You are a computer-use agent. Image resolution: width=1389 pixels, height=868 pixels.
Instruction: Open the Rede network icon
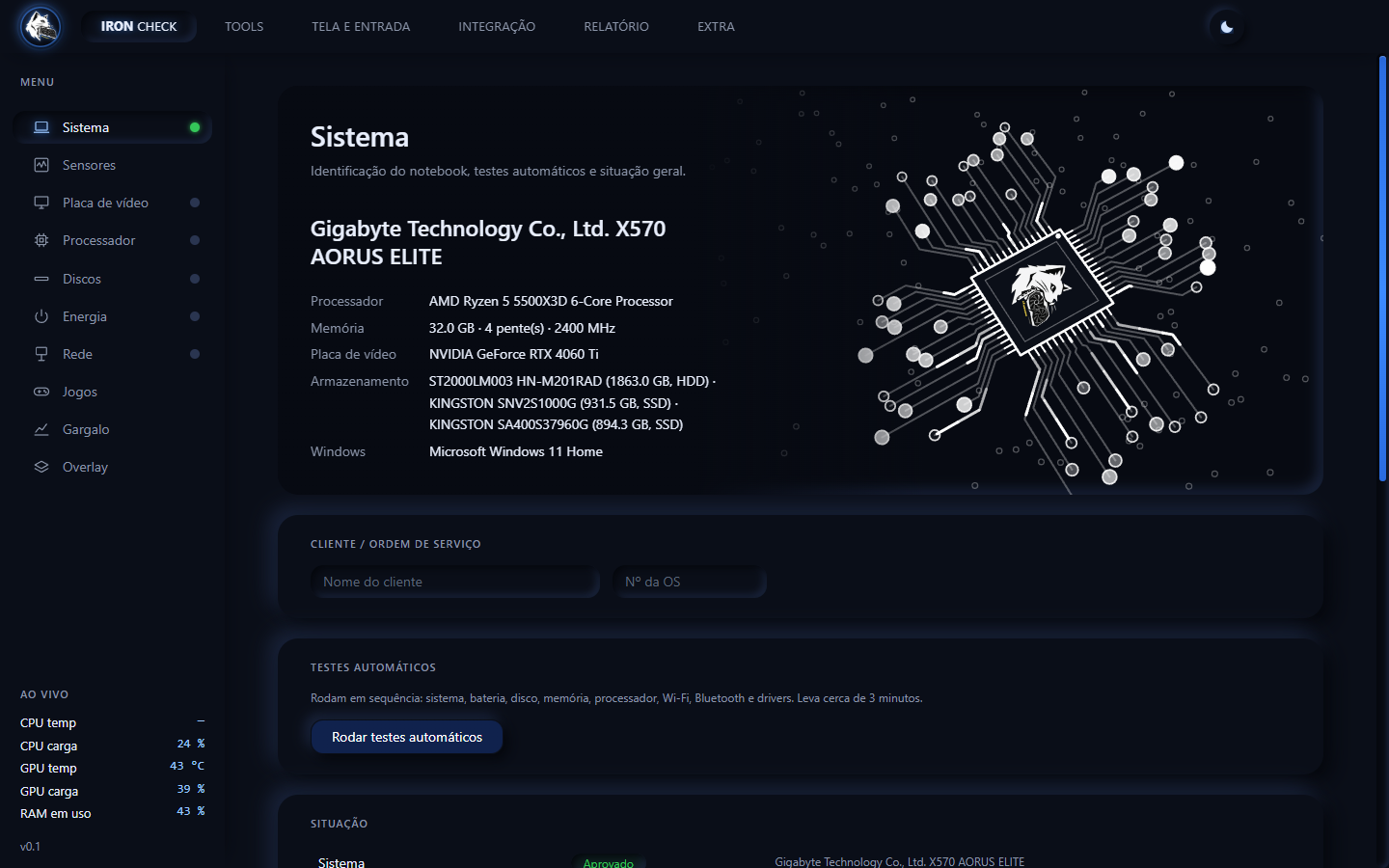pos(41,354)
